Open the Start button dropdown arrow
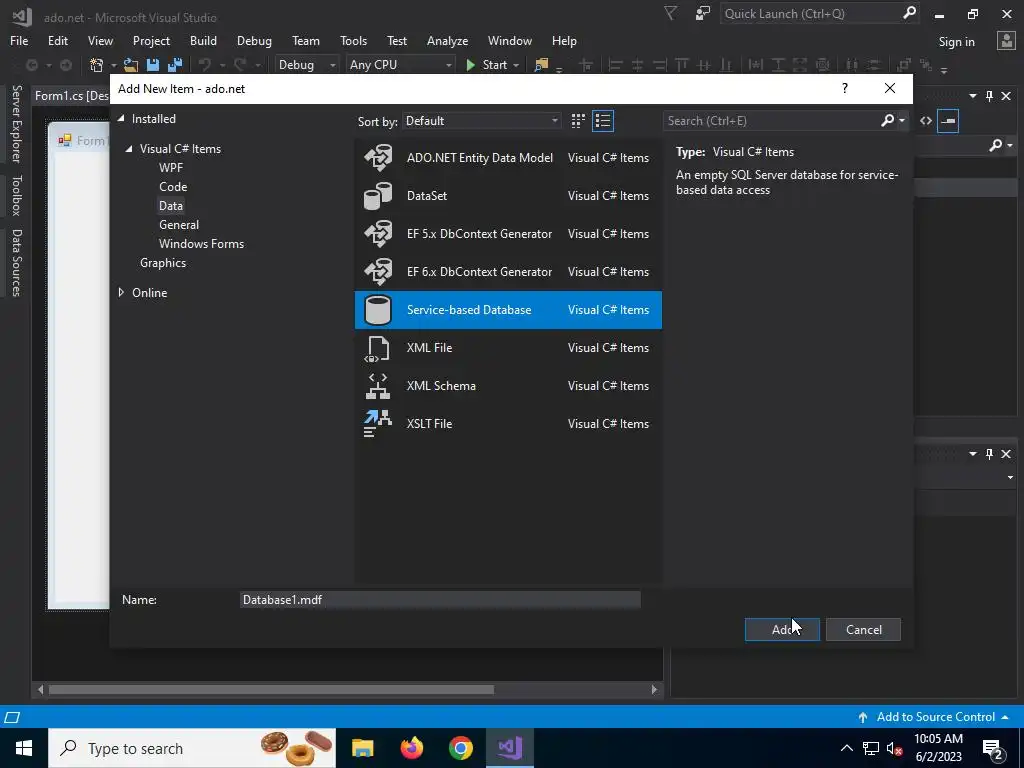The width and height of the screenshot is (1024, 768). point(516,65)
